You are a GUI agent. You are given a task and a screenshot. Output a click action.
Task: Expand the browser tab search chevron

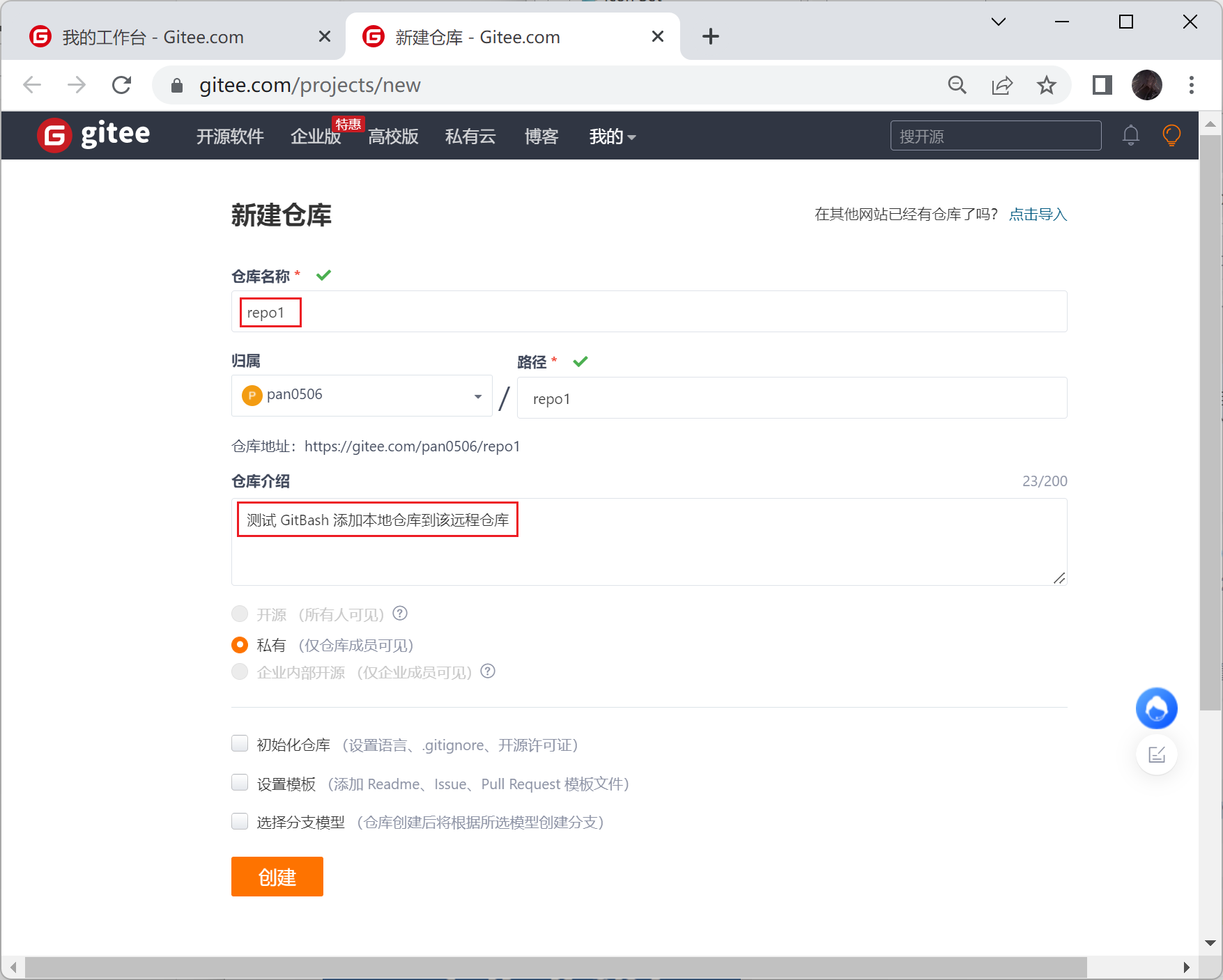coord(998,22)
